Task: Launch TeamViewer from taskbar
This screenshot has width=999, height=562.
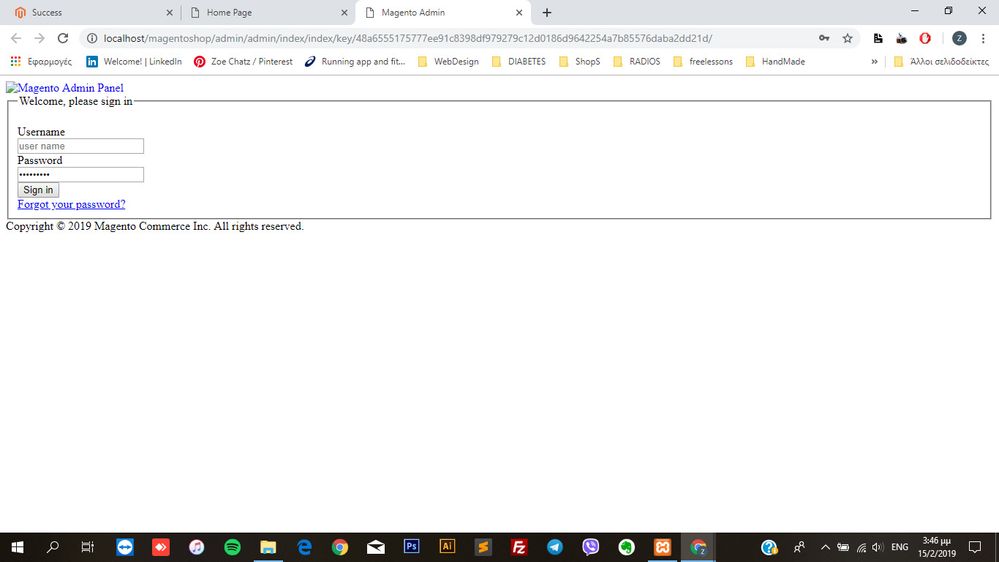Action: point(125,547)
